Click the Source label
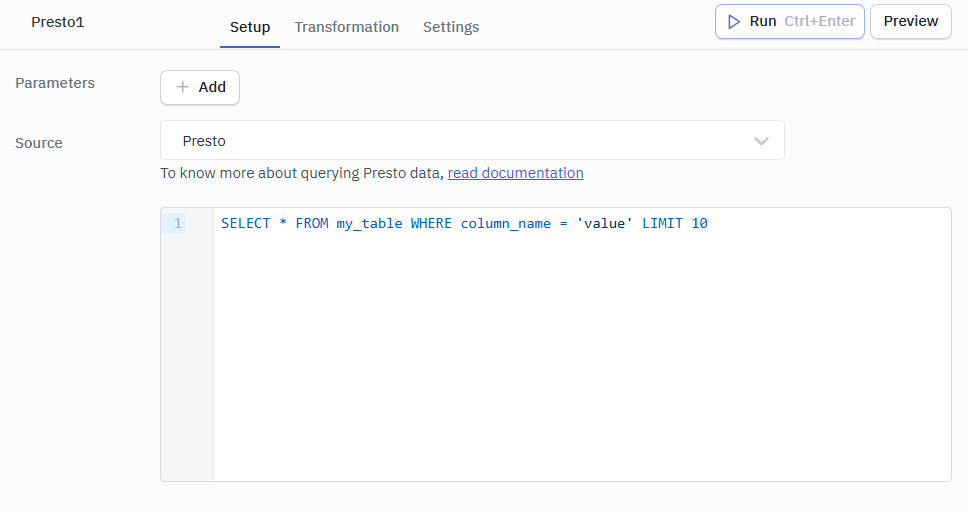Viewport: 968px width, 513px height. pyautogui.click(x=39, y=143)
